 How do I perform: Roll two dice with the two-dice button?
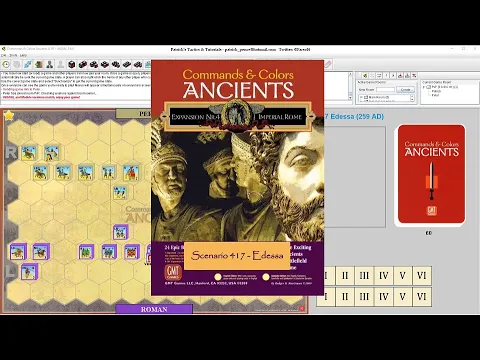click(x=83, y=64)
